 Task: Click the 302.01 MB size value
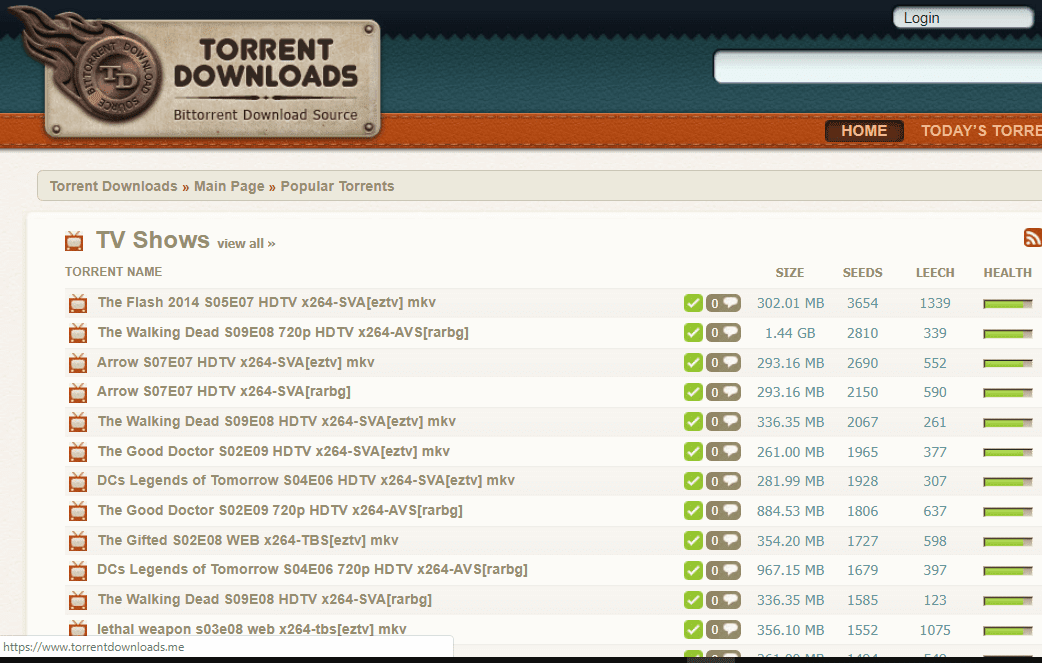click(790, 304)
